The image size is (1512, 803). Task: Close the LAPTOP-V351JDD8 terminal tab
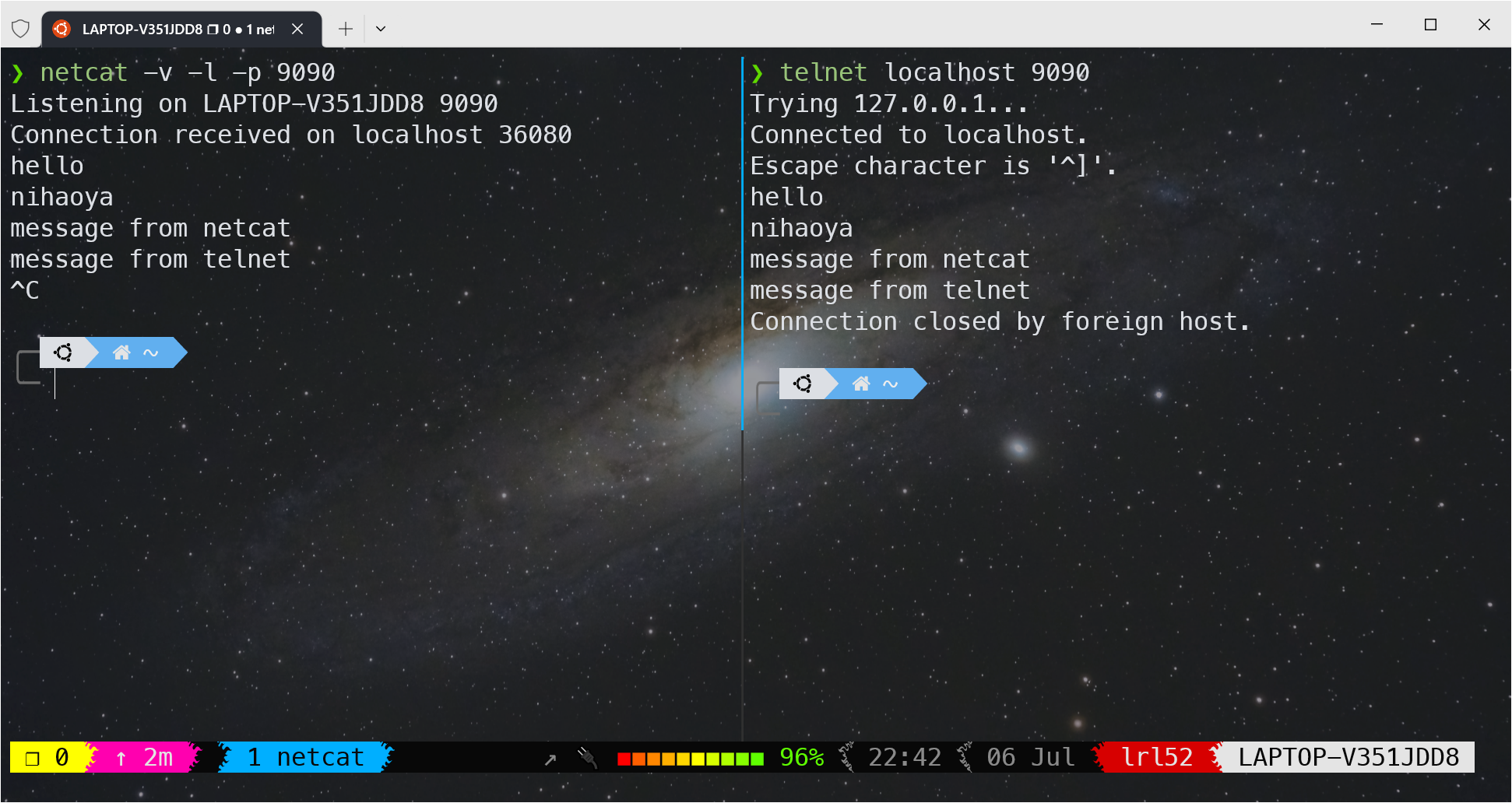[297, 29]
